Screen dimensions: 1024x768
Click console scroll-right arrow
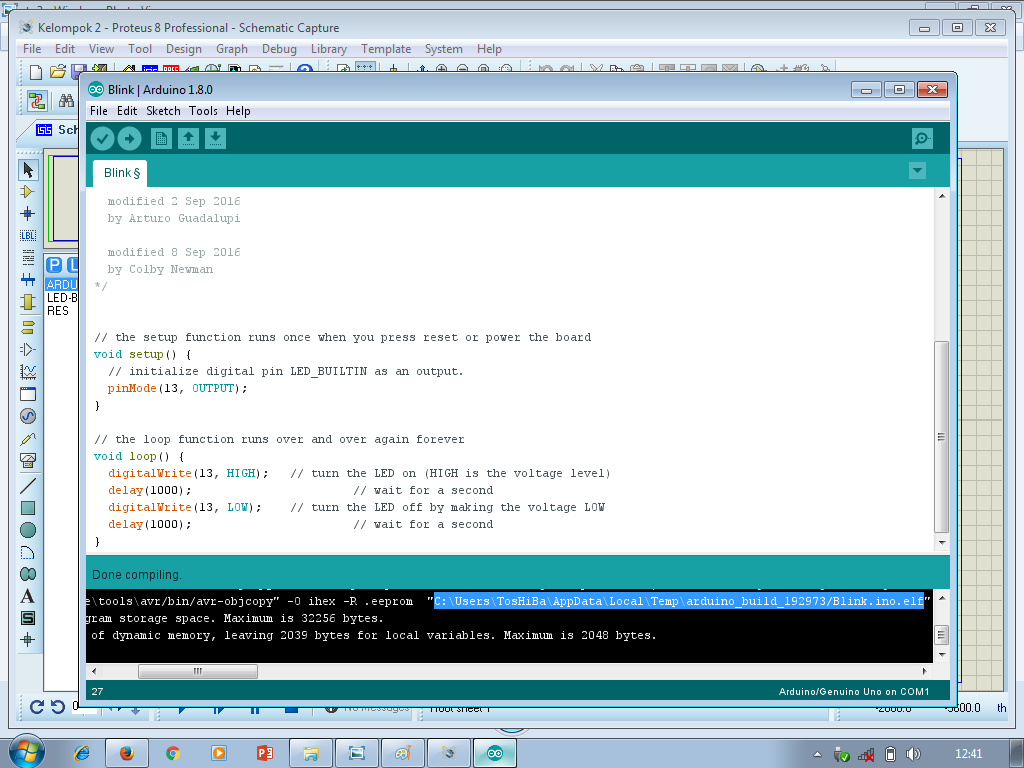pos(924,671)
